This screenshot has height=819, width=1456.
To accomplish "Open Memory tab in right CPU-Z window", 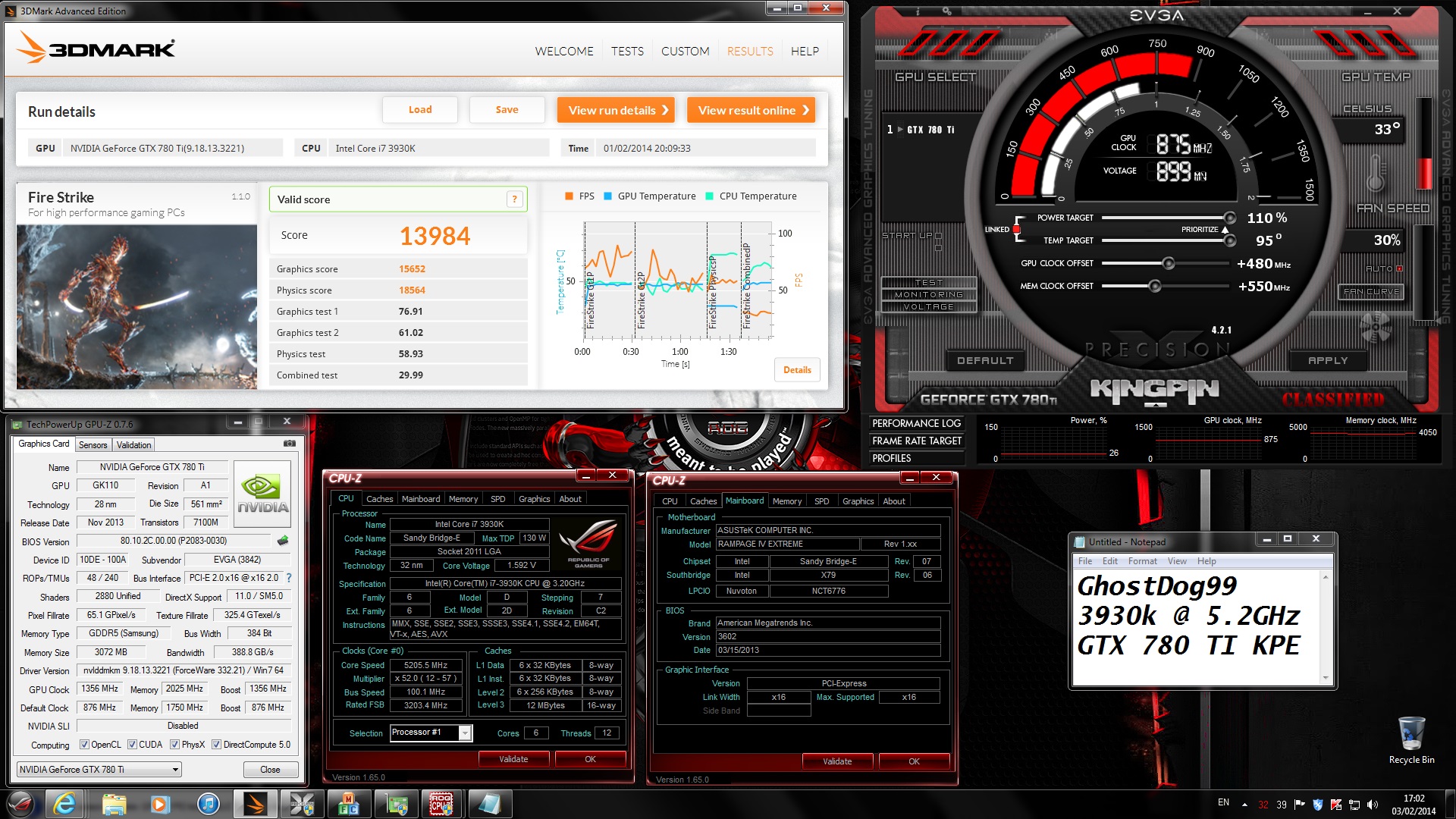I will tap(786, 501).
